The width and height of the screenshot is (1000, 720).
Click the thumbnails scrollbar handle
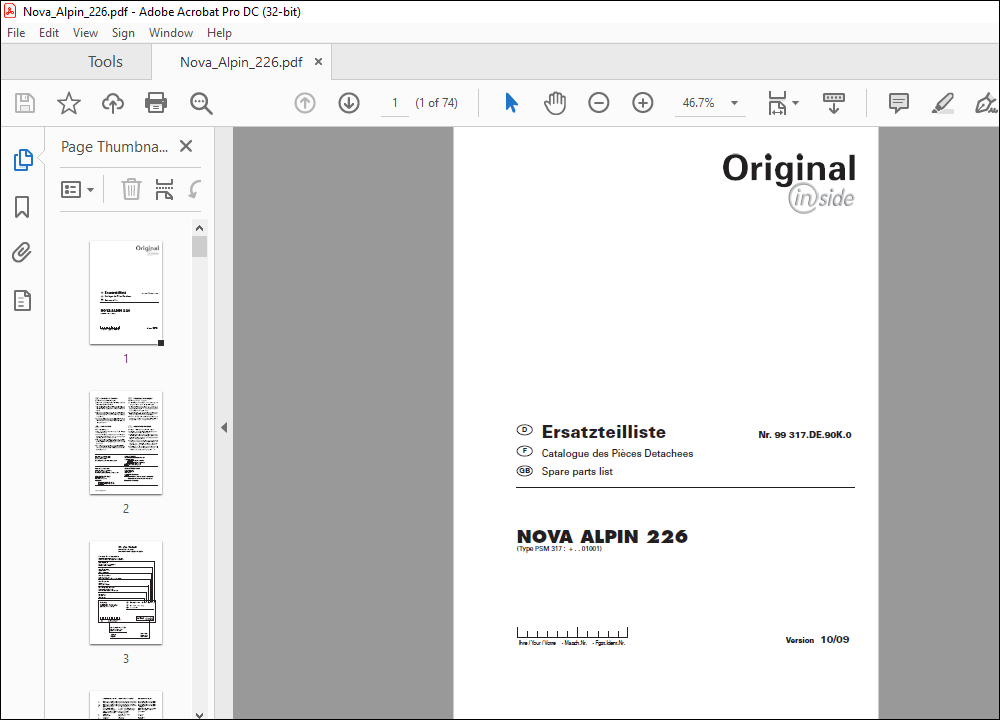[200, 246]
